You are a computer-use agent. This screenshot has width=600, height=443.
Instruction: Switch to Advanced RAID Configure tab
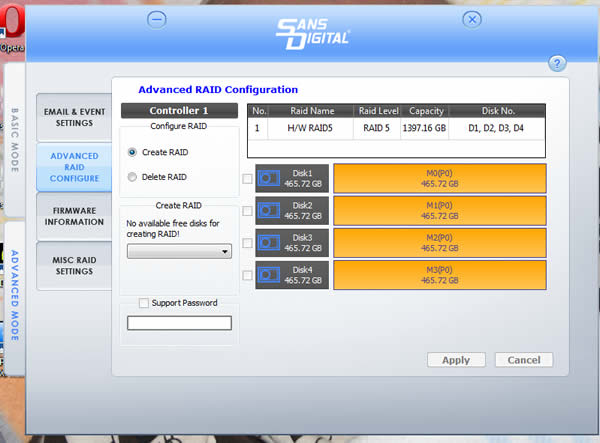point(74,167)
